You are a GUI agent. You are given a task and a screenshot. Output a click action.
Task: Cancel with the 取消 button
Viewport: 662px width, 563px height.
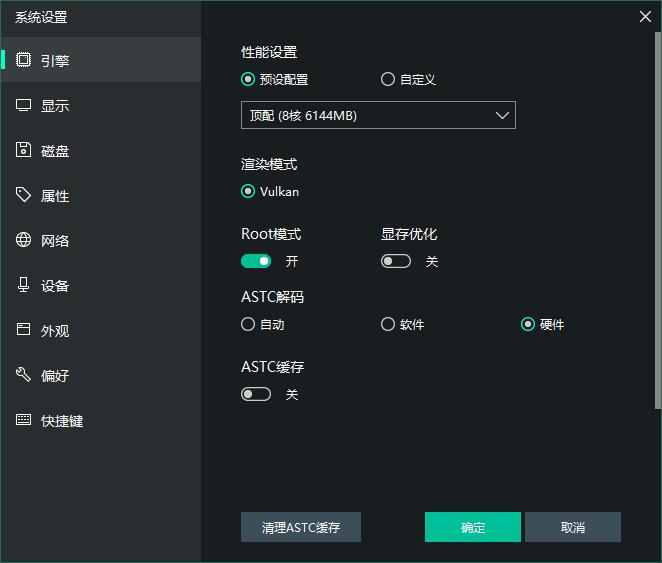[x=572, y=527]
